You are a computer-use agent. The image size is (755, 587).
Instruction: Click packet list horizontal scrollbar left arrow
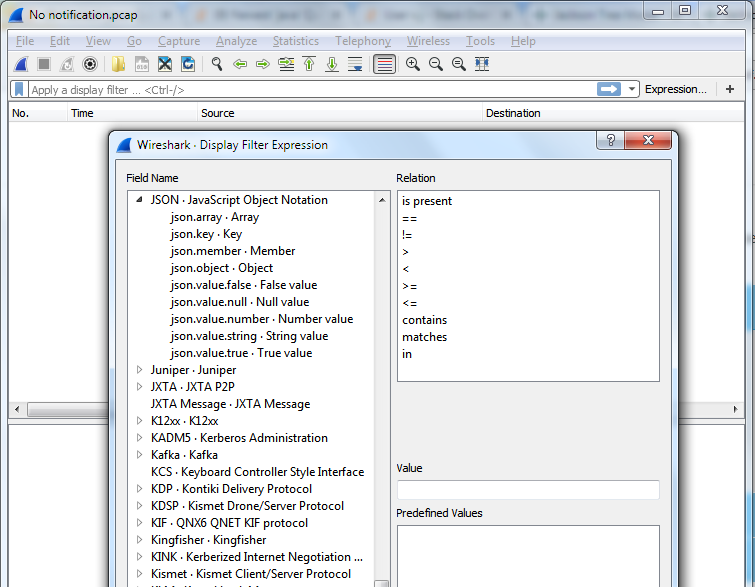[17, 409]
